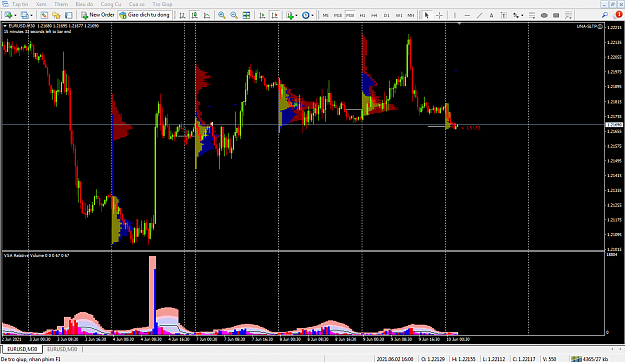The image size is (625, 362).
Task: Tile chart windows icon
Action: click(246, 15)
